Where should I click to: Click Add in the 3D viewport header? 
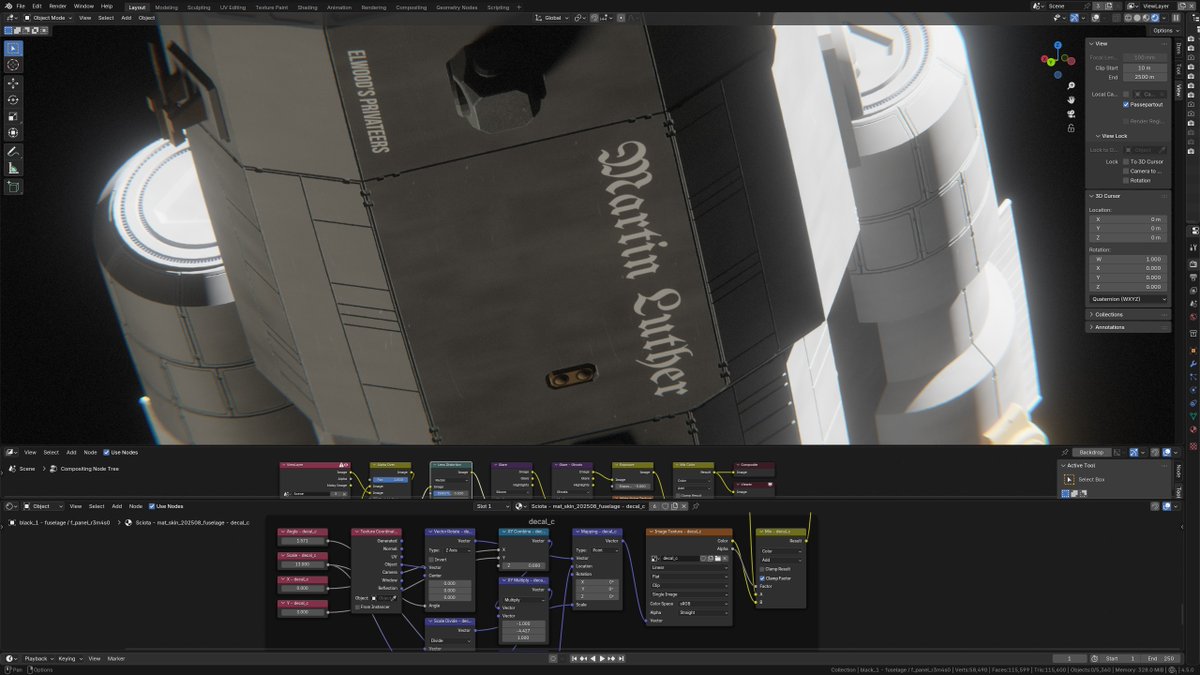pyautogui.click(x=126, y=18)
